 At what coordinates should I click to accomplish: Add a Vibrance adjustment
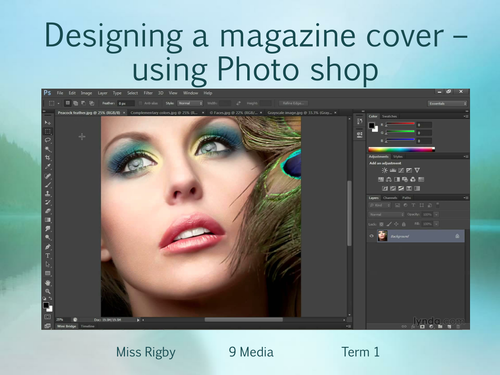(417, 170)
